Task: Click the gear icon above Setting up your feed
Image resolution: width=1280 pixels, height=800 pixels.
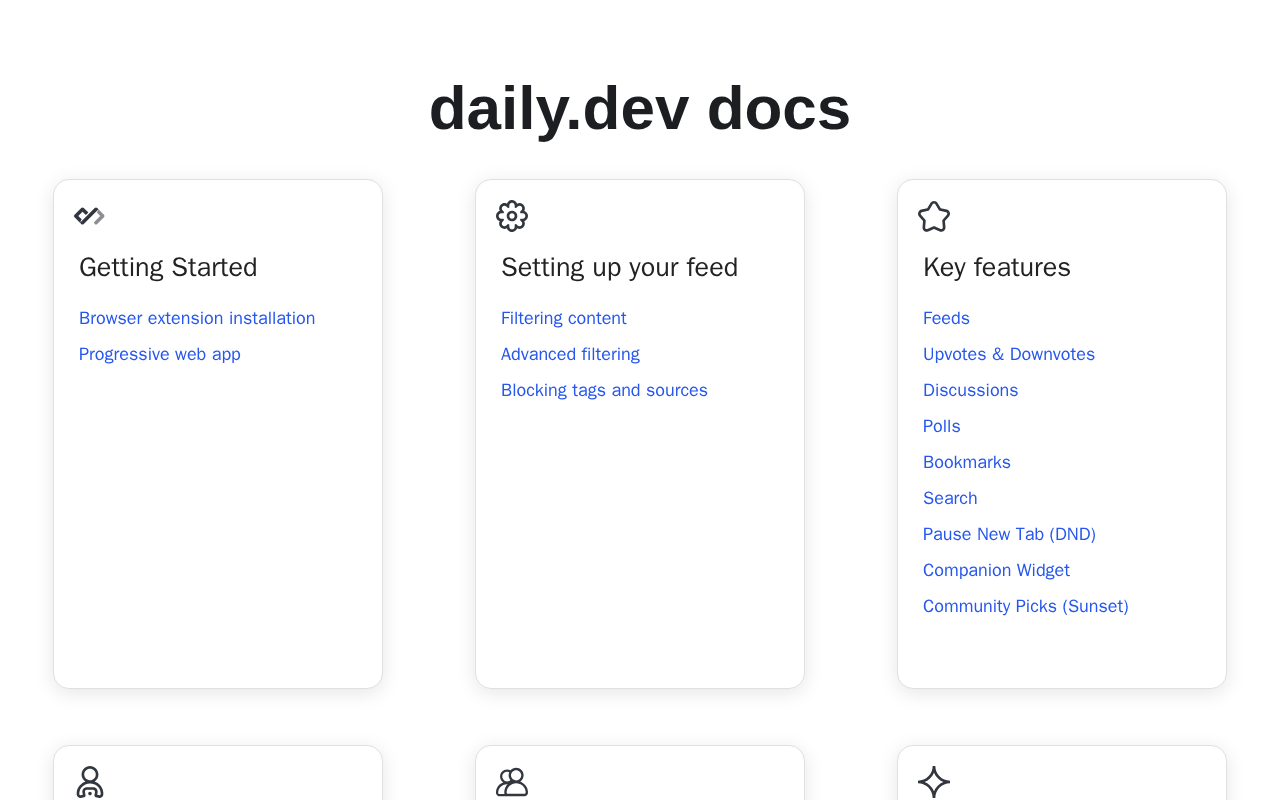Action: pyautogui.click(x=512, y=216)
